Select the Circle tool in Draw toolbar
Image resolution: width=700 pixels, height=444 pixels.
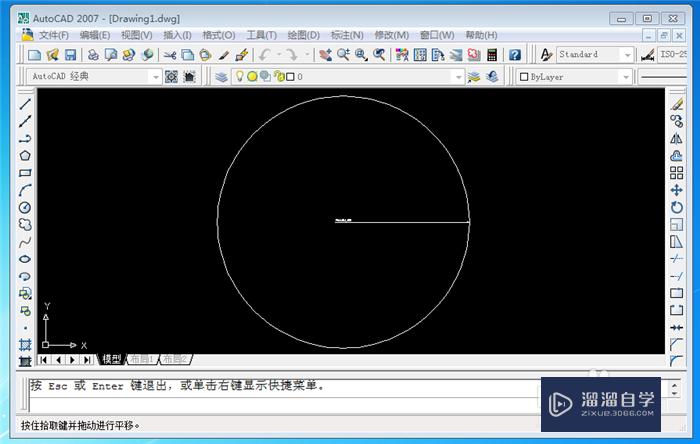[25, 207]
